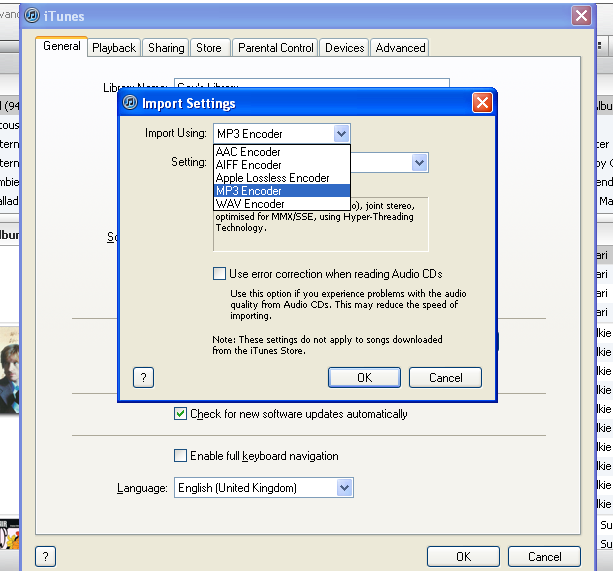Switch to the Playback tab

click(x=114, y=48)
